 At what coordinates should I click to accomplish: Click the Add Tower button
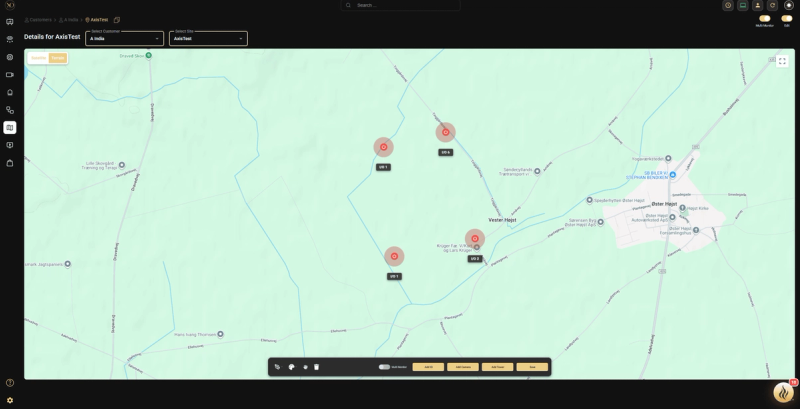click(x=497, y=367)
